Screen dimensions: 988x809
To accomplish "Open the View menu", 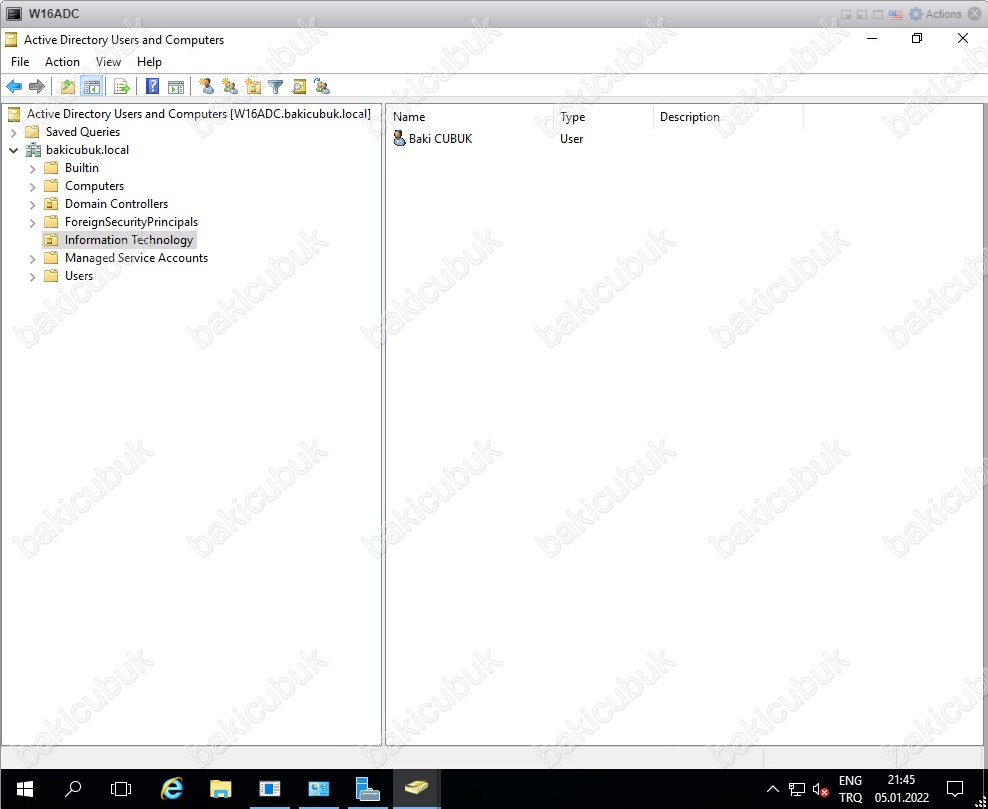I will click(x=108, y=62).
